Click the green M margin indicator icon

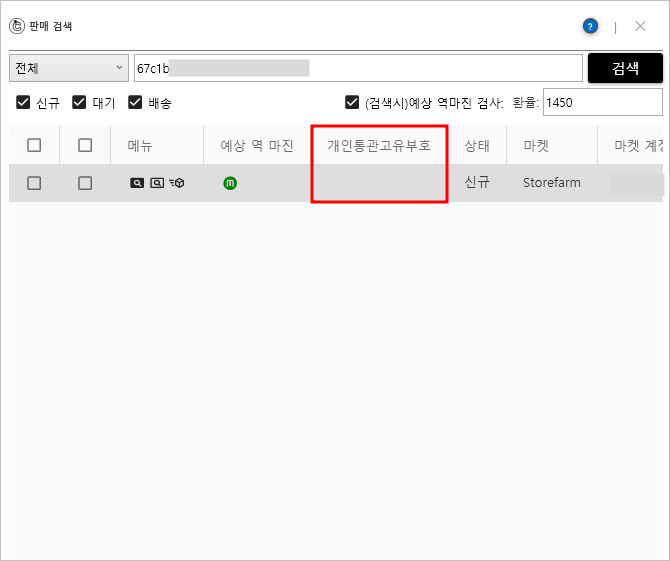tap(230, 183)
